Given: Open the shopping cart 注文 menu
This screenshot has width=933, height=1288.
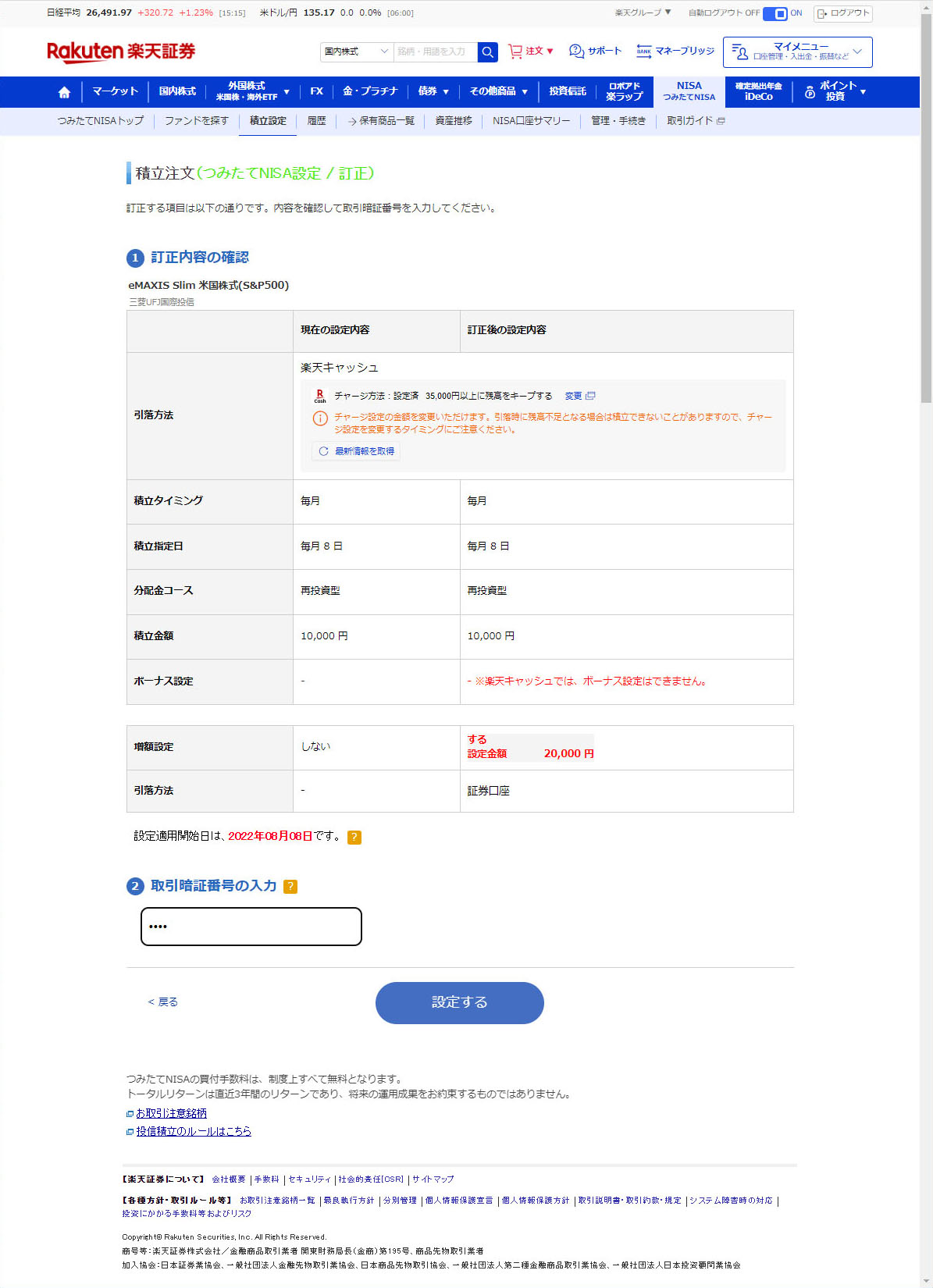Looking at the screenshot, I should click(x=531, y=52).
